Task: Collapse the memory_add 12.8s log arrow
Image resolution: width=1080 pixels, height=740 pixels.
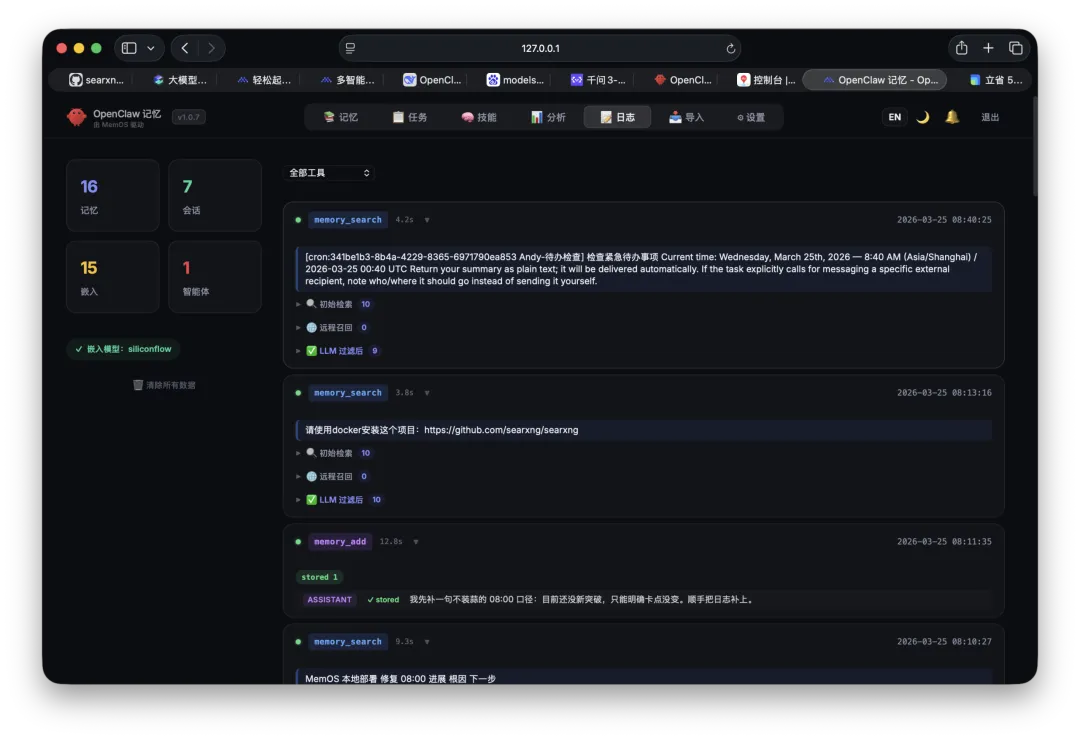Action: click(x=416, y=542)
